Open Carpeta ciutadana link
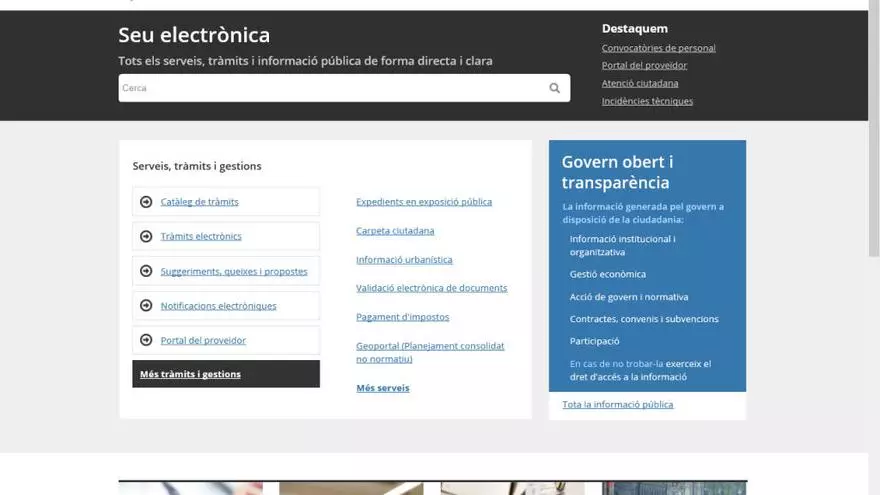The image size is (880, 495). (395, 231)
